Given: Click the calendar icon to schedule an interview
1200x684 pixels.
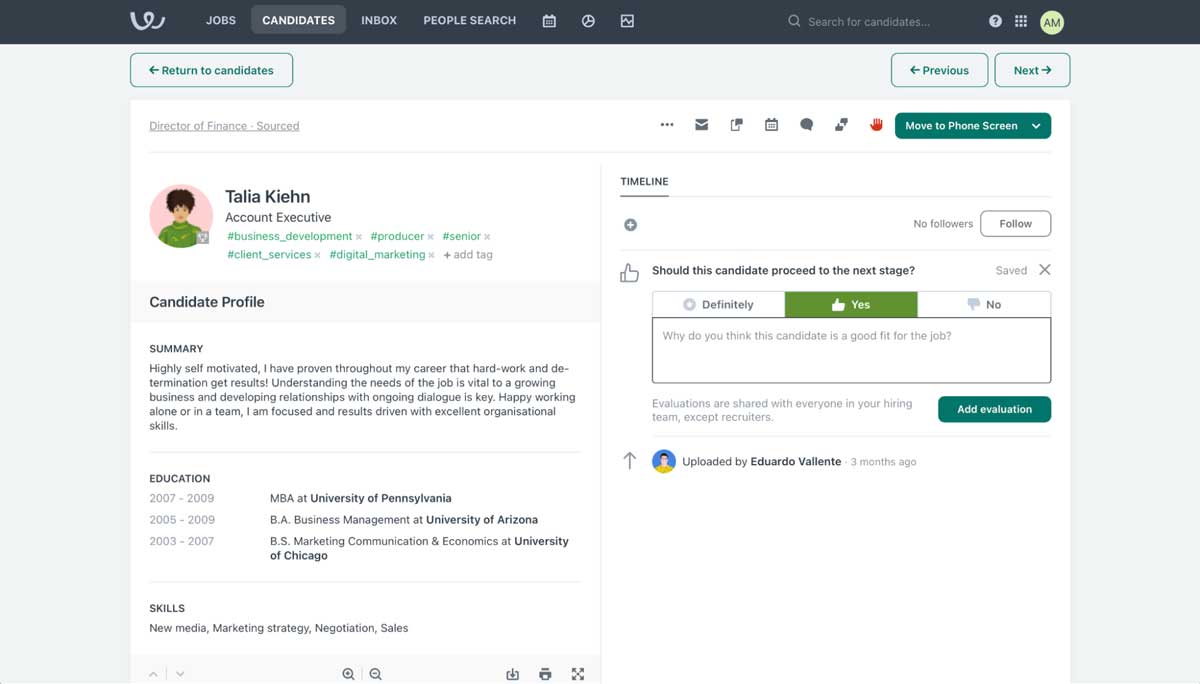Looking at the screenshot, I should point(771,124).
